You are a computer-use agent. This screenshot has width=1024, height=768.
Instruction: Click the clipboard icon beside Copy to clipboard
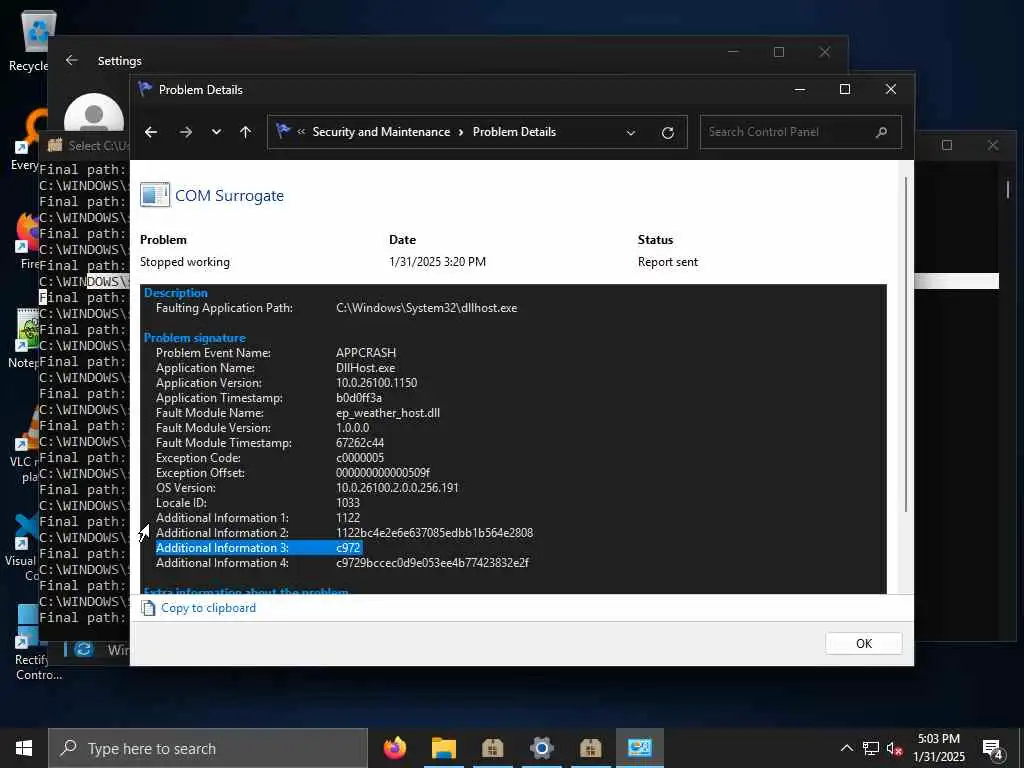click(x=148, y=608)
